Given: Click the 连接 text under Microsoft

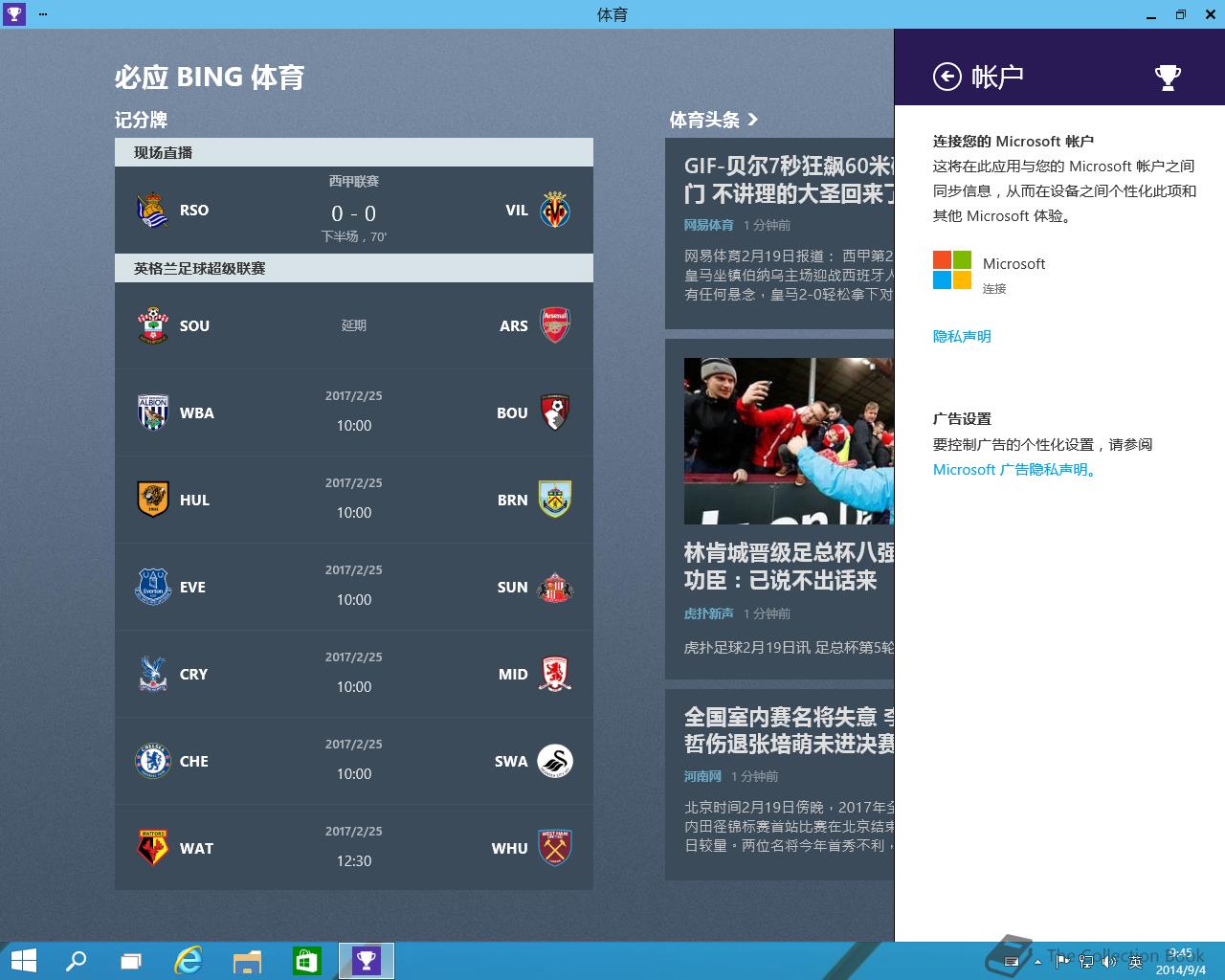Looking at the screenshot, I should click(994, 288).
